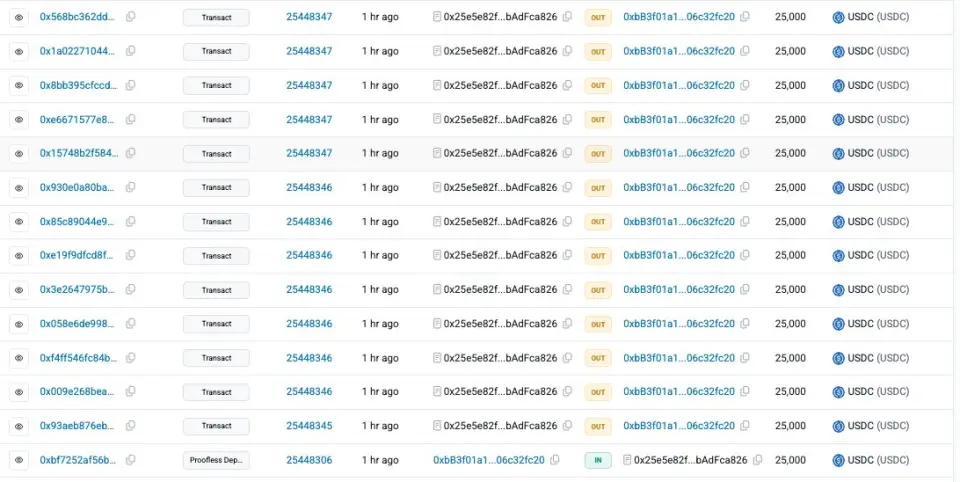960x482 pixels.
Task: Click '1 hr ago' in 0xf4ff546fc84b row
Action: (380, 358)
